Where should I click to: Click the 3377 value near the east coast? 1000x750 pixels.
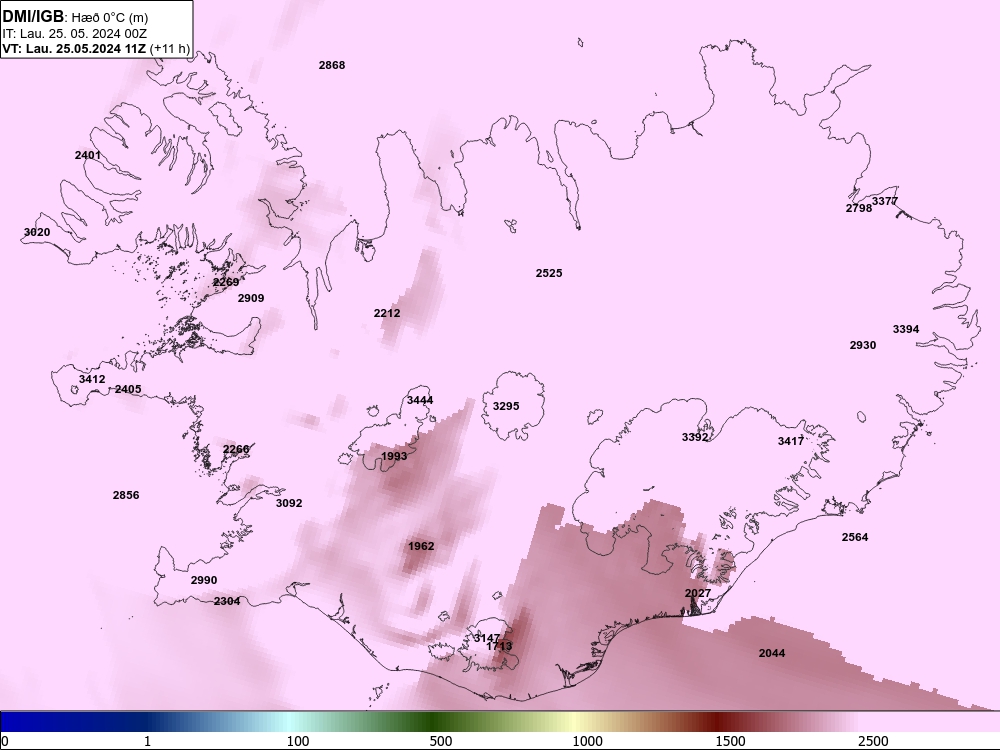click(885, 202)
